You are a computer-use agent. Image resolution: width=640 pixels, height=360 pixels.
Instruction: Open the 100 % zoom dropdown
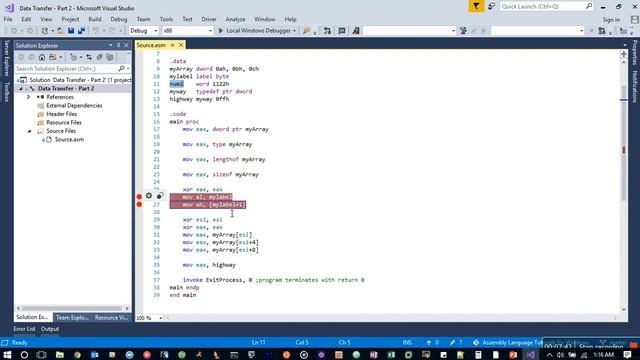pyautogui.click(x=160, y=318)
